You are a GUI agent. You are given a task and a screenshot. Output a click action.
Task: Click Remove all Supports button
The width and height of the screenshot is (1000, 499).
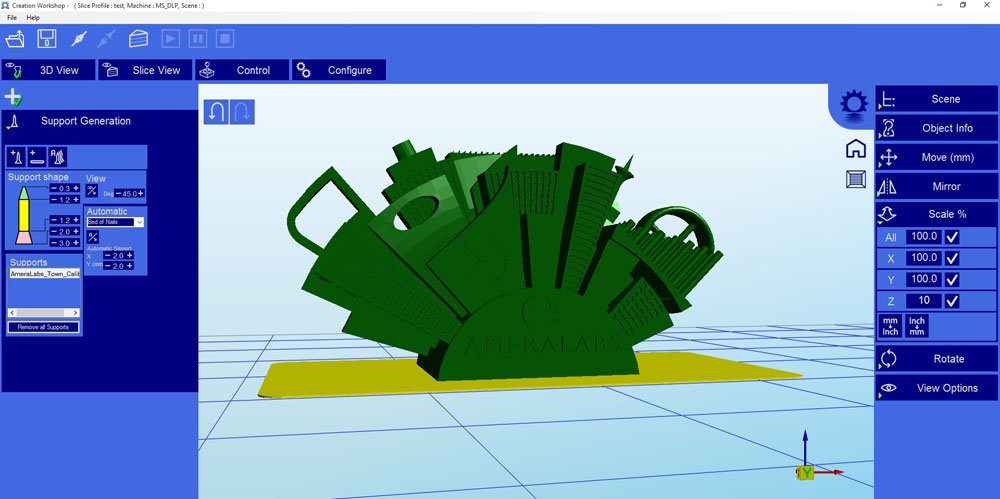pos(43,327)
